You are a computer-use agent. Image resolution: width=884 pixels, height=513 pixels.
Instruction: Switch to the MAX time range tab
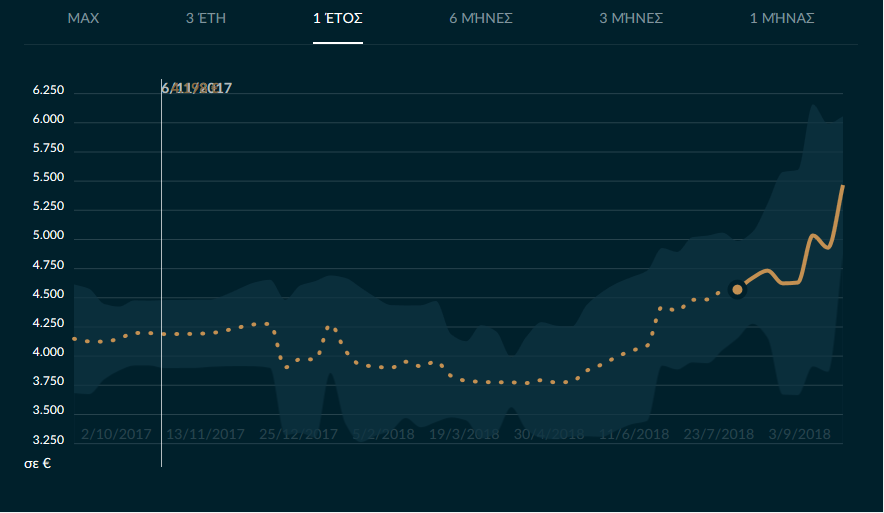[x=83, y=19]
